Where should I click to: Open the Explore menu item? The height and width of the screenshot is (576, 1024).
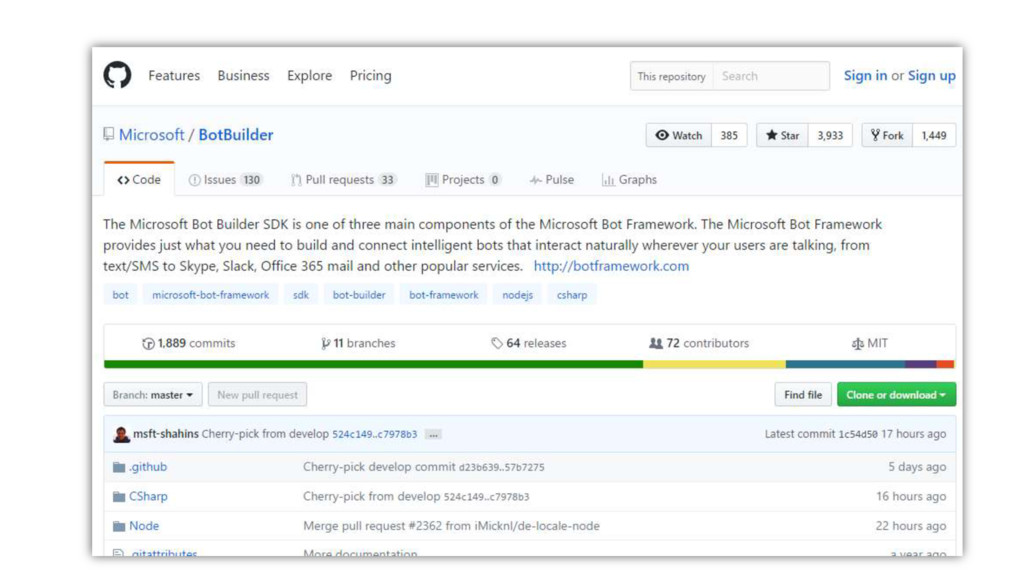point(310,75)
